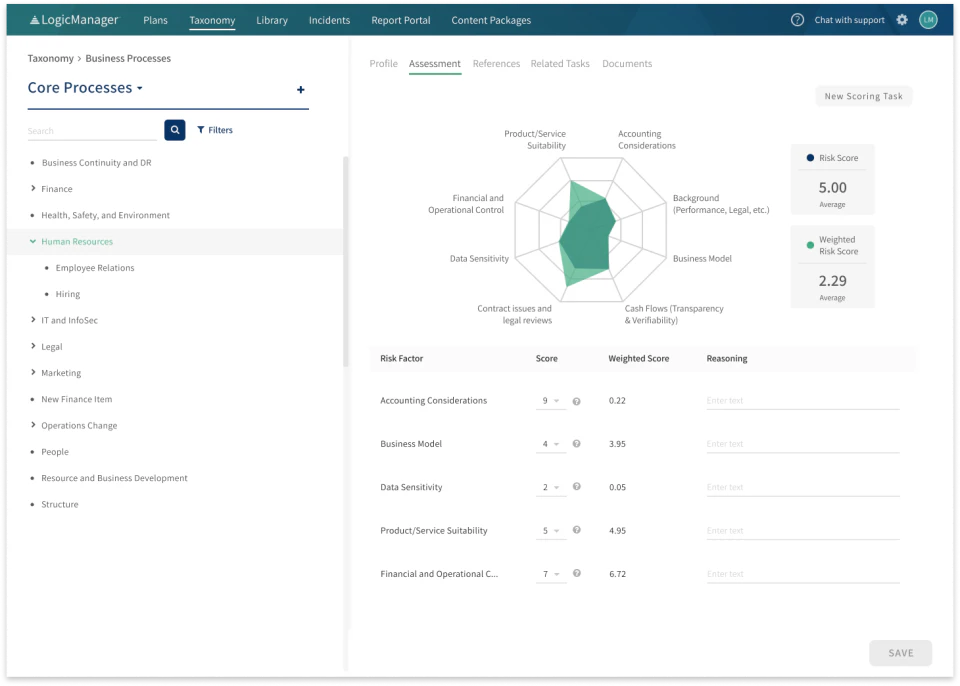
Task: Click the LM user avatar
Action: point(928,19)
